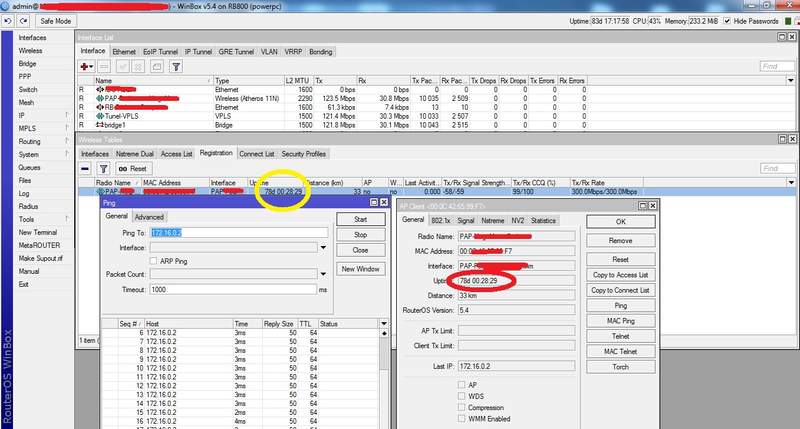Click the Disable cross icon in Interface List
800x429 pixels.
point(138,67)
